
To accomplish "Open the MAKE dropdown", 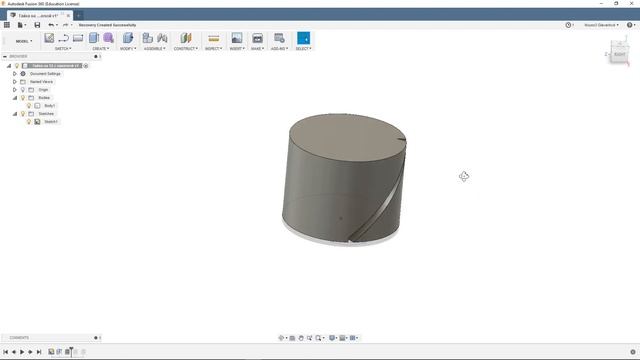I will tap(257, 49).
